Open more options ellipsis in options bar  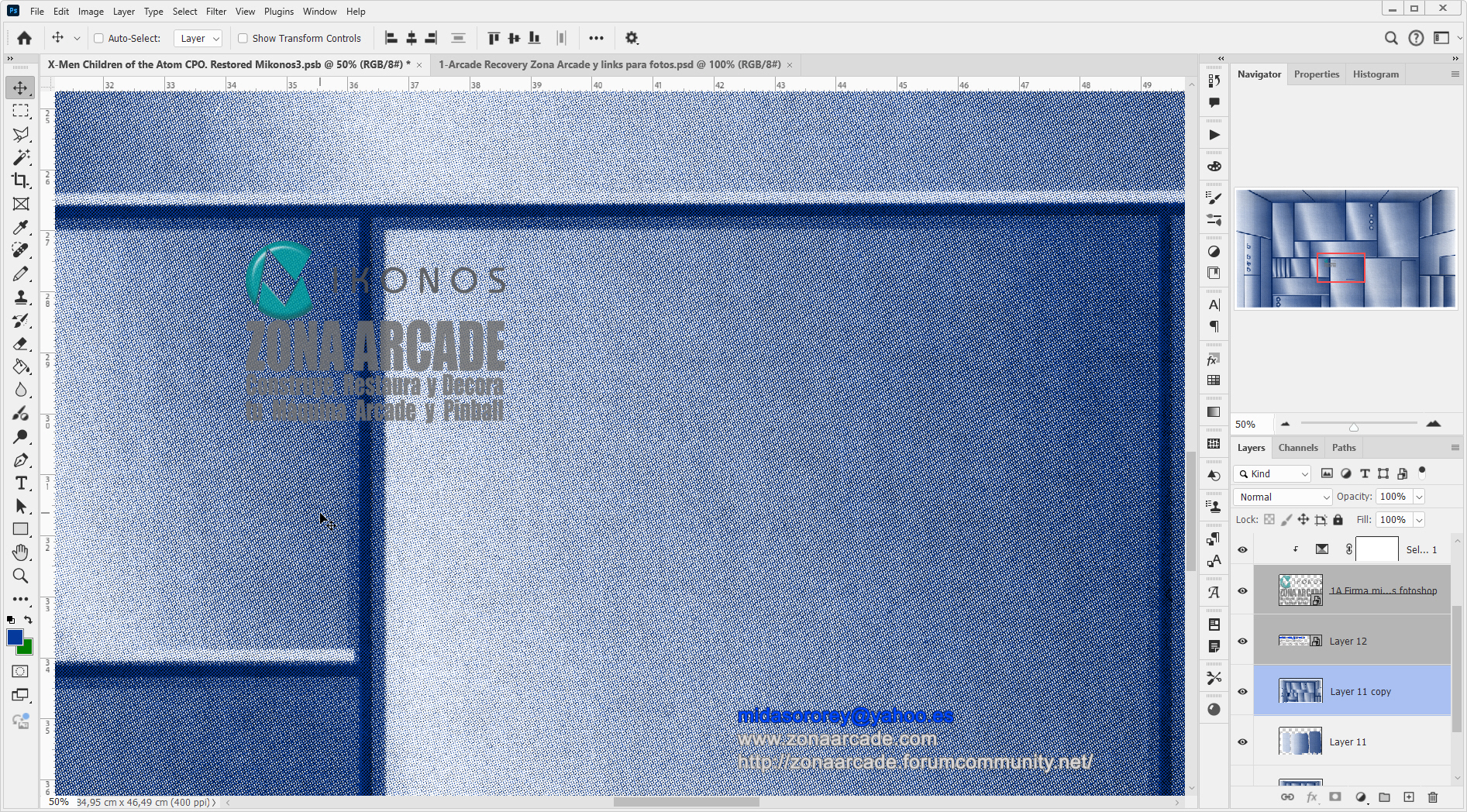click(x=596, y=38)
